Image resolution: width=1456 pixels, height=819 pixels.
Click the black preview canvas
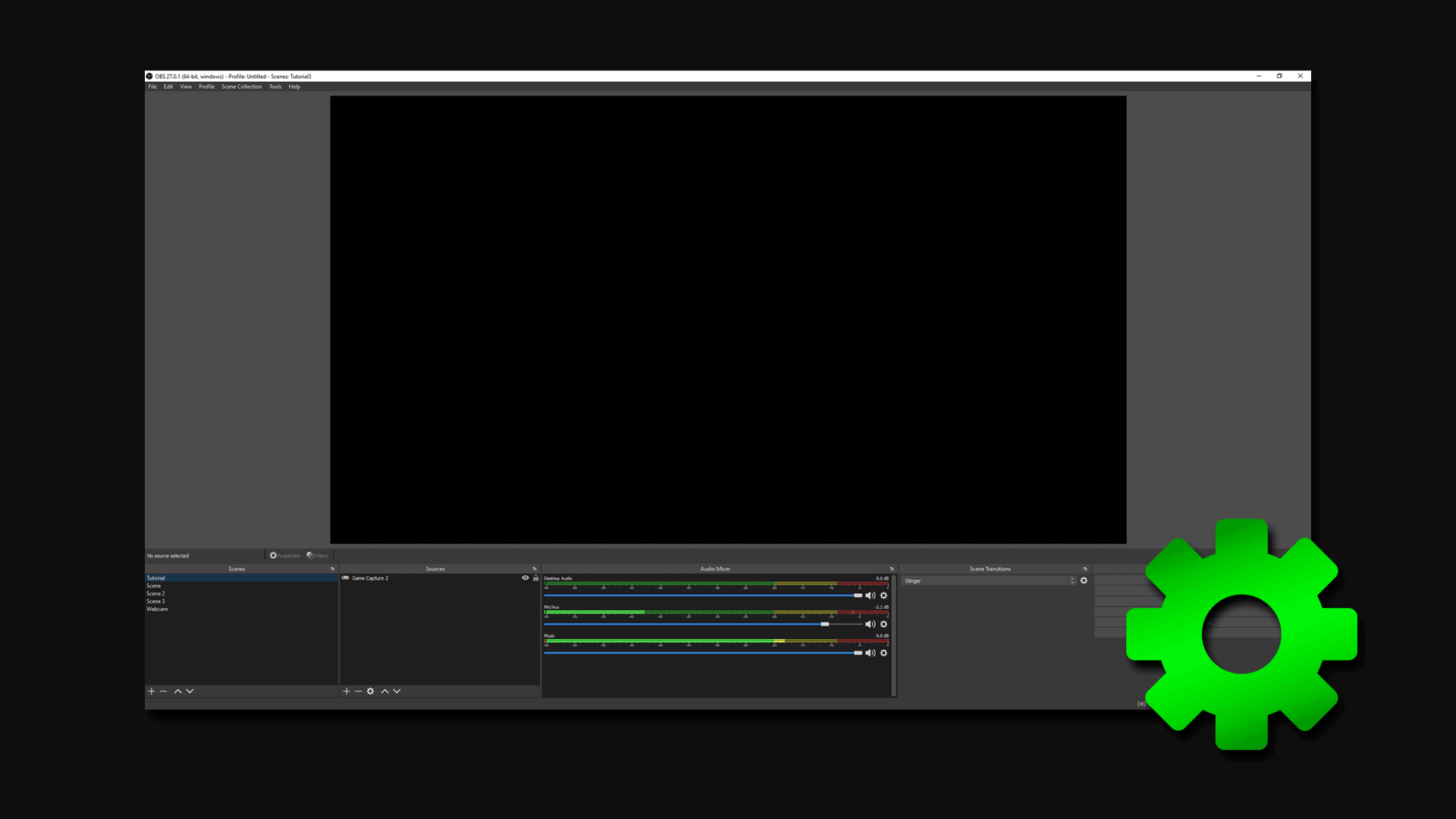(728, 320)
